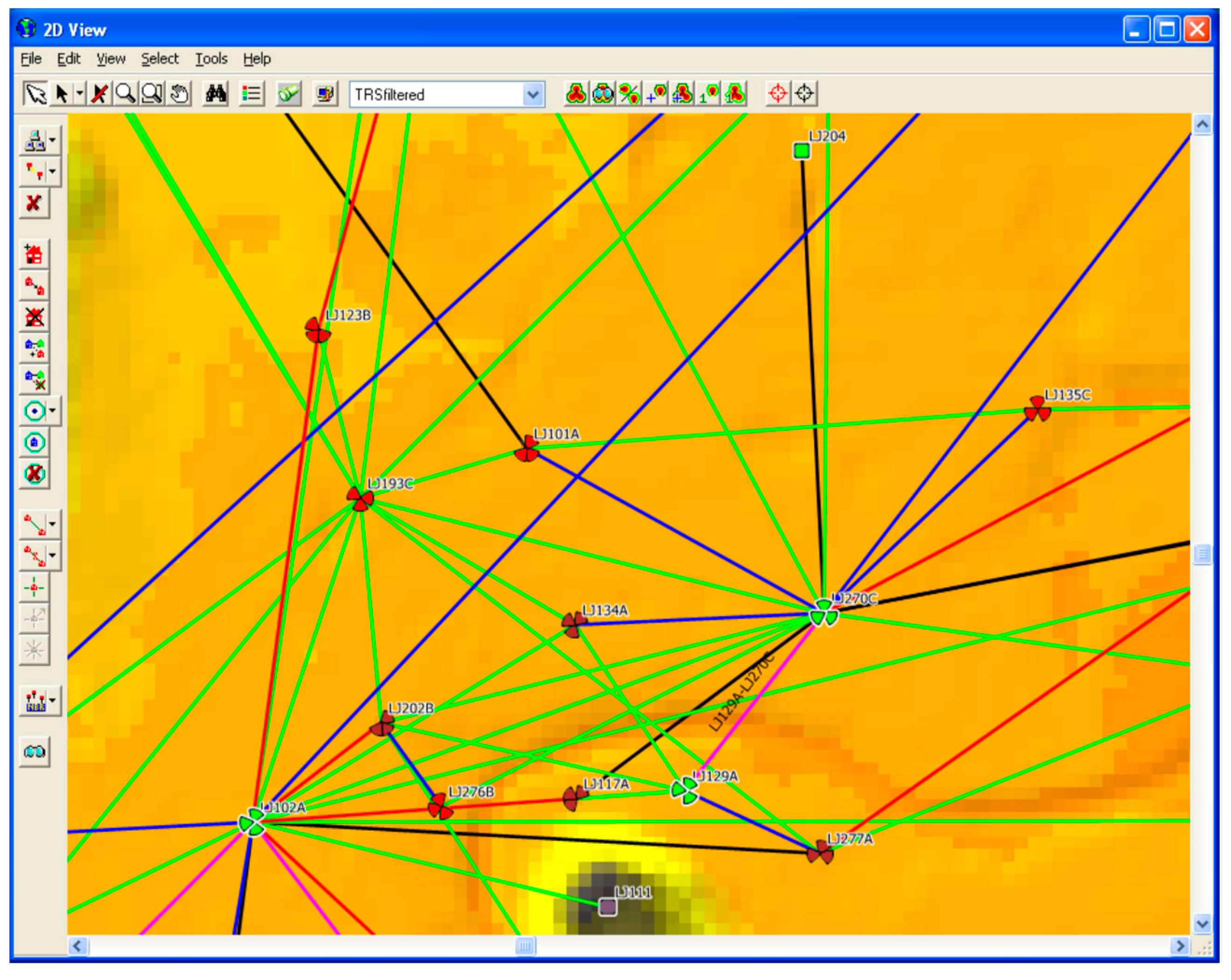Open the dropdown beside the black arrow tool

[x=80, y=94]
